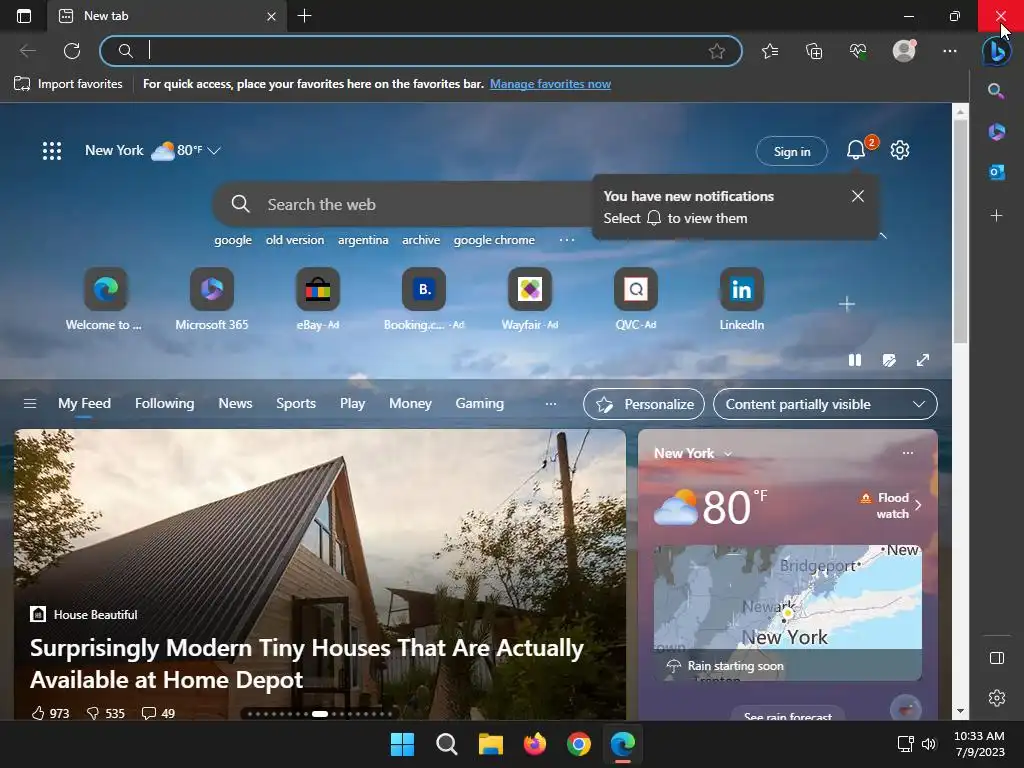The width and height of the screenshot is (1024, 768).
Task: Toggle the sidebar hide icon
Action: (997, 658)
